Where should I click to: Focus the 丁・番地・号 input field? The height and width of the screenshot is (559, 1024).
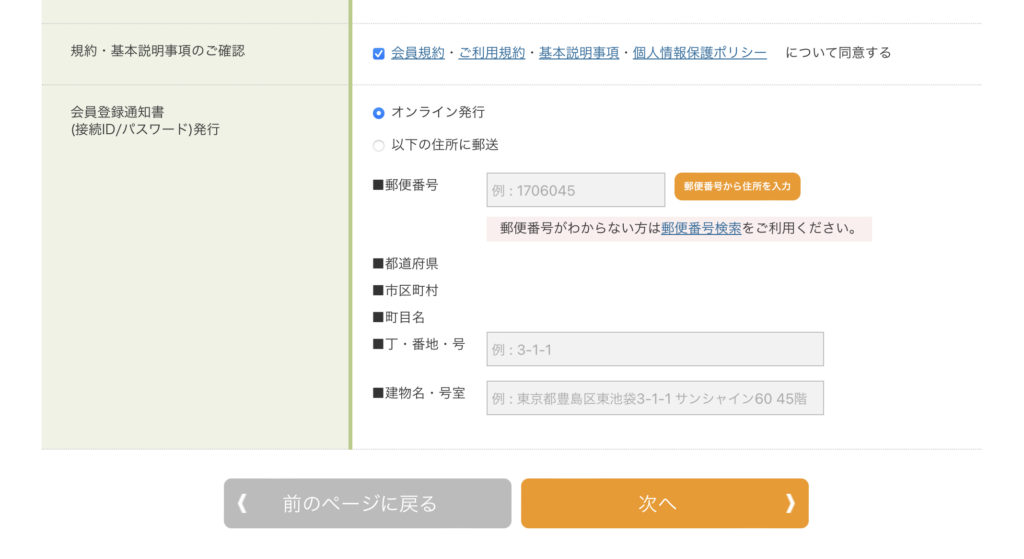tap(655, 349)
